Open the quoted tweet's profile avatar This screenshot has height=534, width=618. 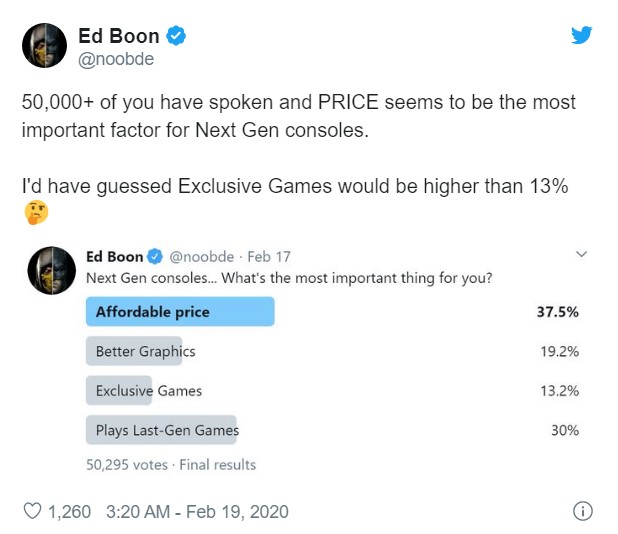coord(52,270)
